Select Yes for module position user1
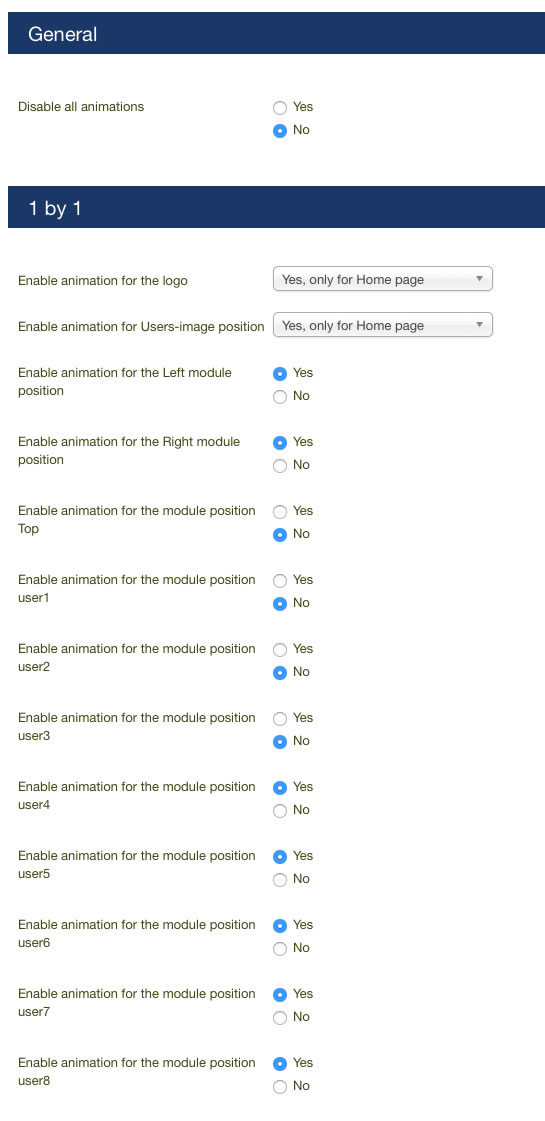Image resolution: width=545 pixels, height=1121 pixels. 280,581
